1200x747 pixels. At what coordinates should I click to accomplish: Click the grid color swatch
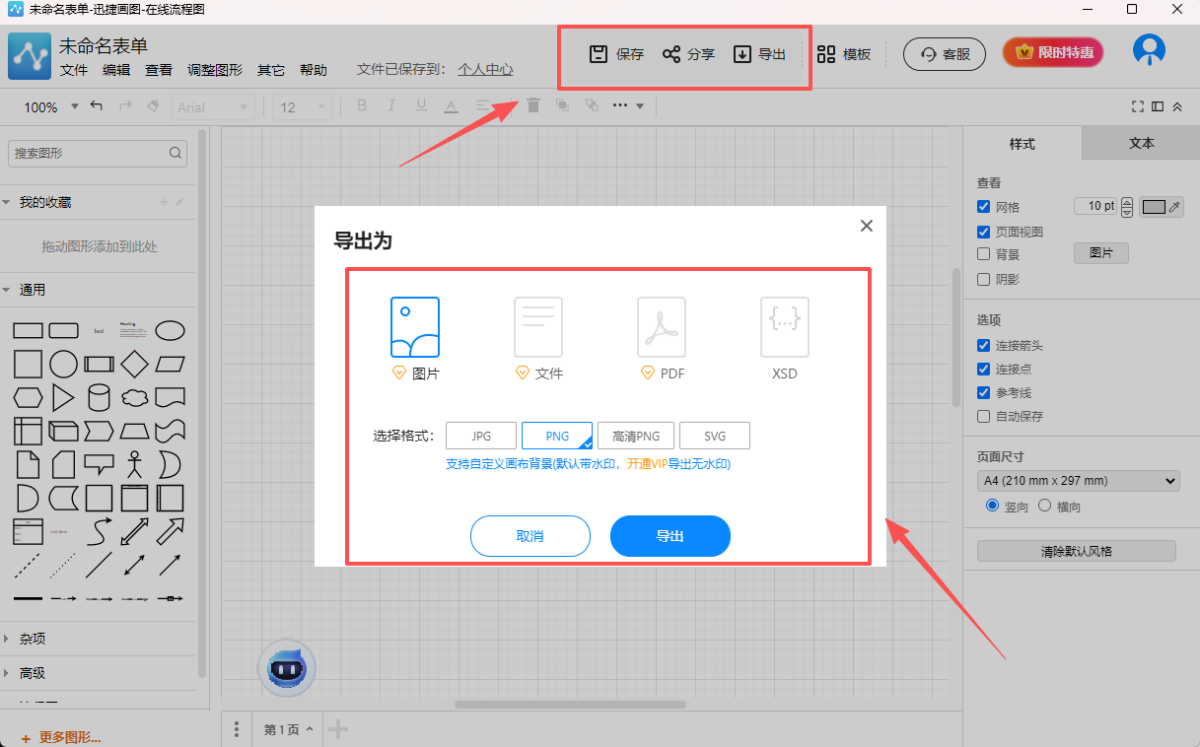pos(1154,207)
